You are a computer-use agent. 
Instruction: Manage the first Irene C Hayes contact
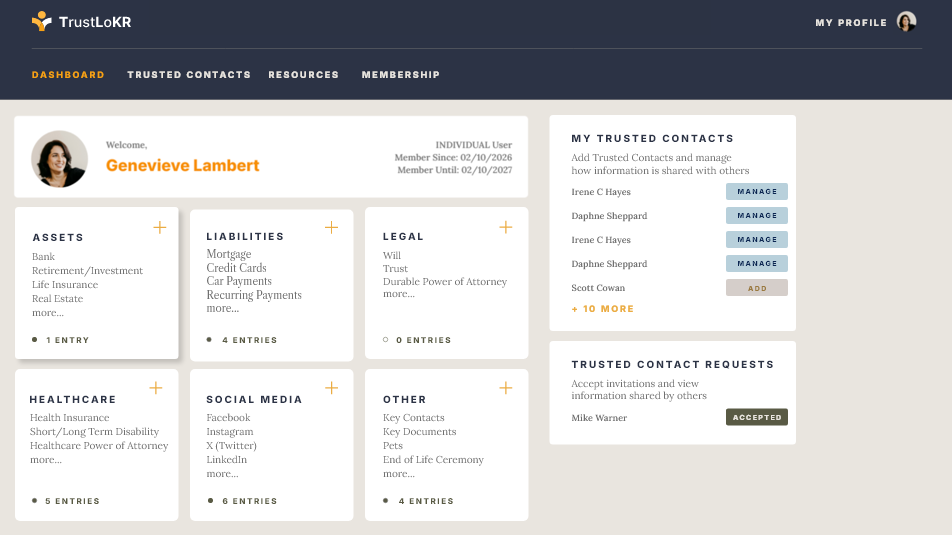click(x=756, y=191)
